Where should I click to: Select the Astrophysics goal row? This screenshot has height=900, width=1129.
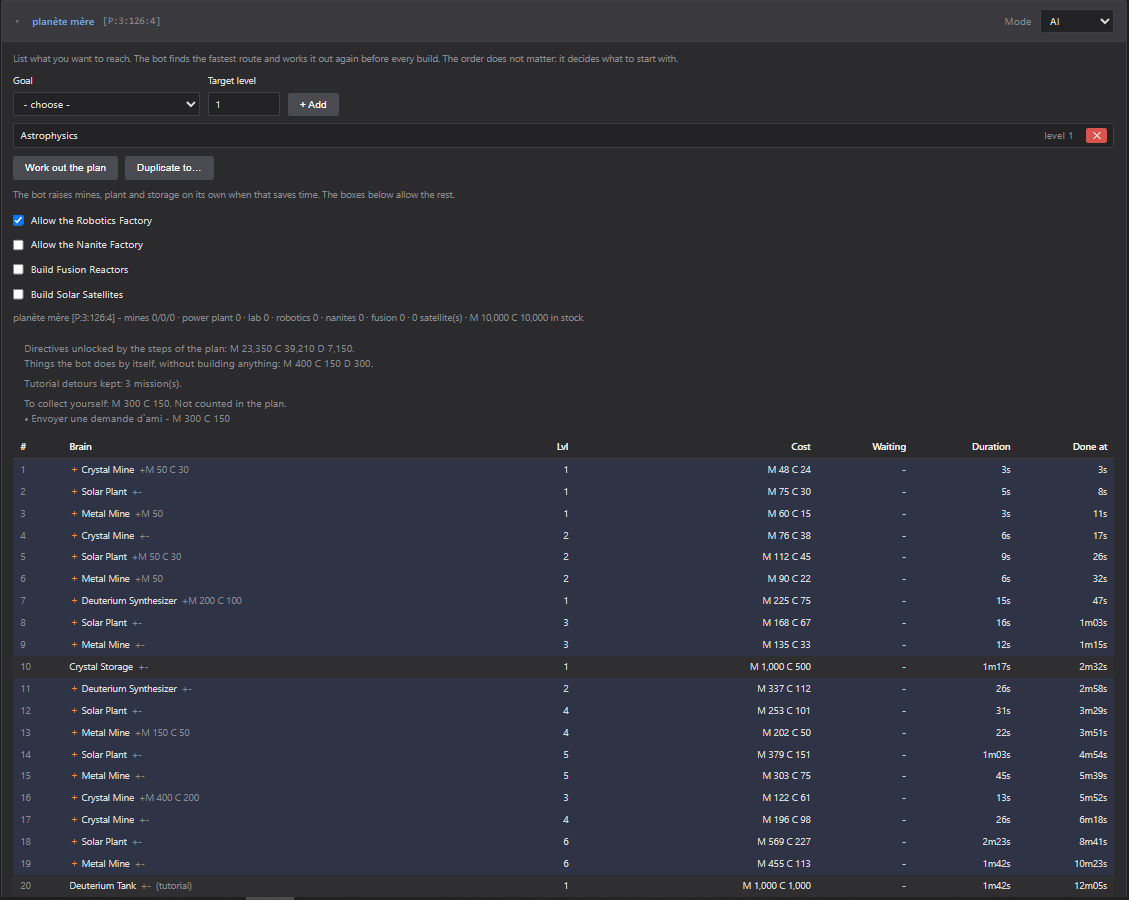(x=563, y=135)
